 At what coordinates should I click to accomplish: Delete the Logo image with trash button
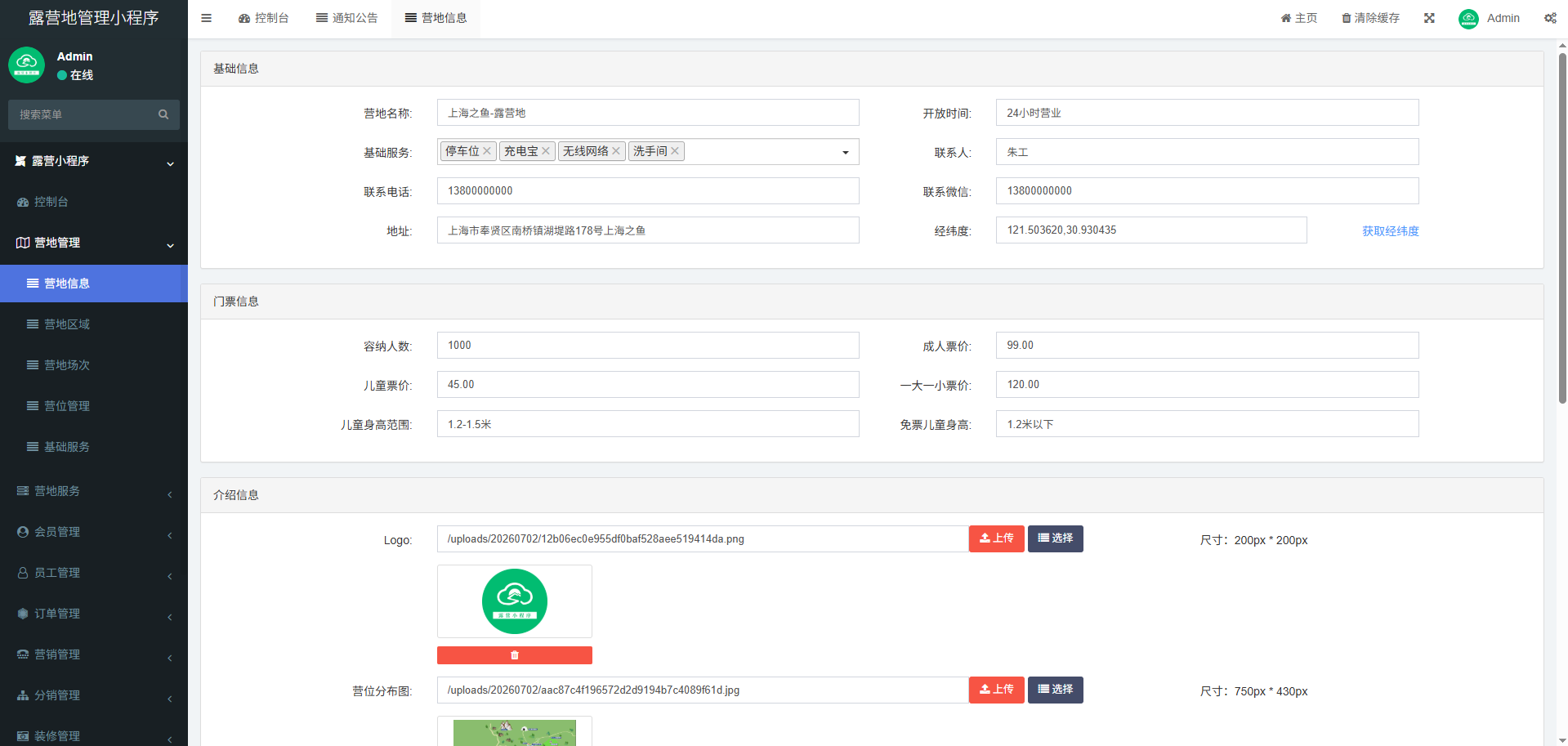pyautogui.click(x=514, y=655)
